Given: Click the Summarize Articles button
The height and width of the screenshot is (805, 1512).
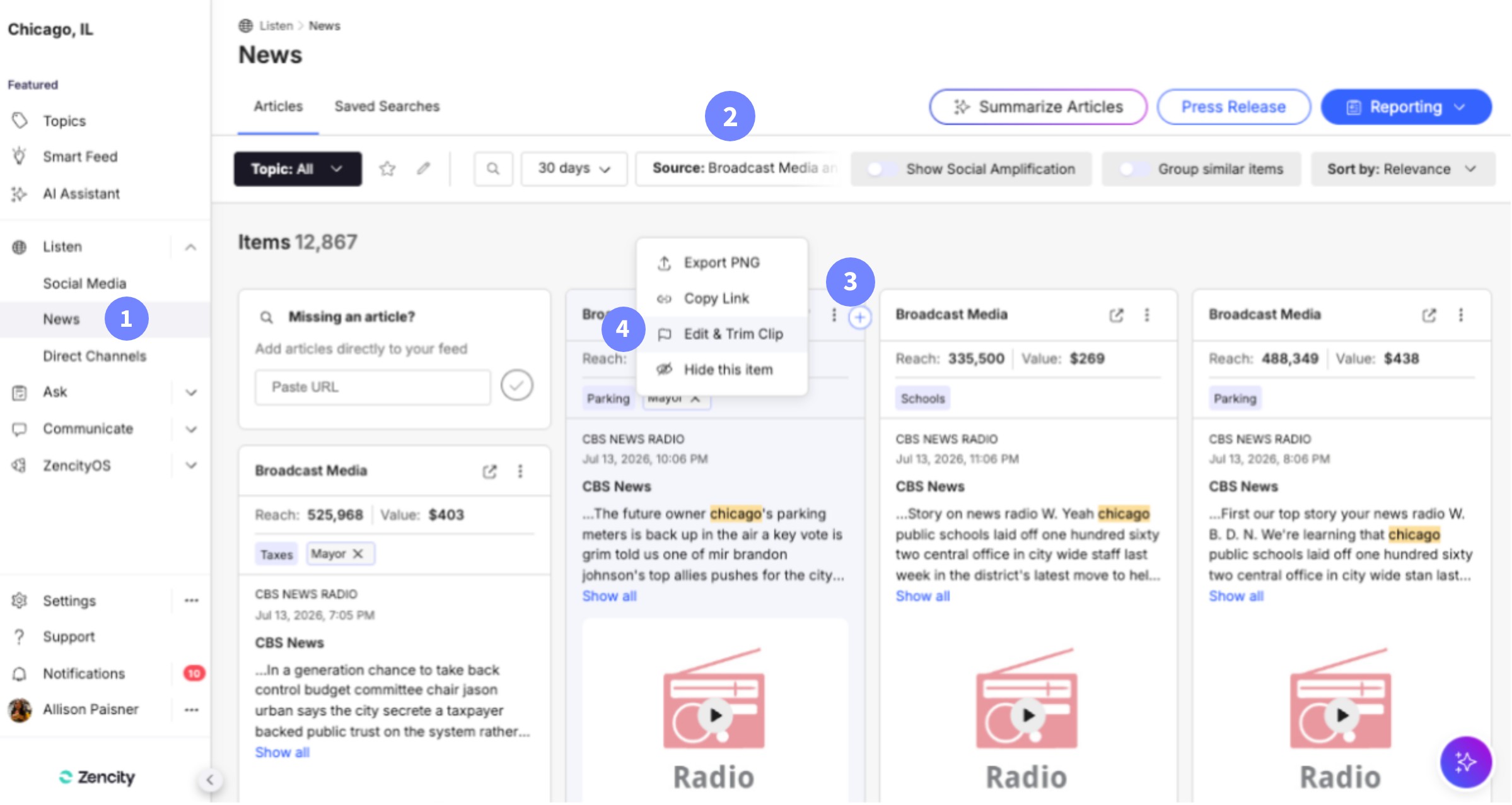Looking at the screenshot, I should (x=1038, y=107).
